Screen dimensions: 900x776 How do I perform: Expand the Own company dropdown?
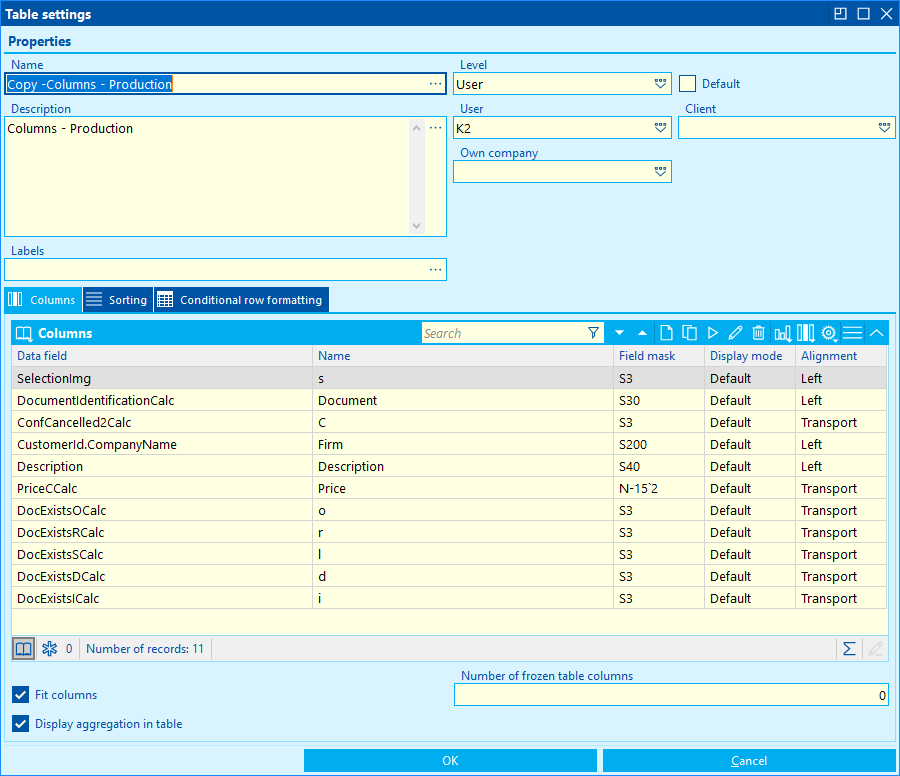point(660,172)
